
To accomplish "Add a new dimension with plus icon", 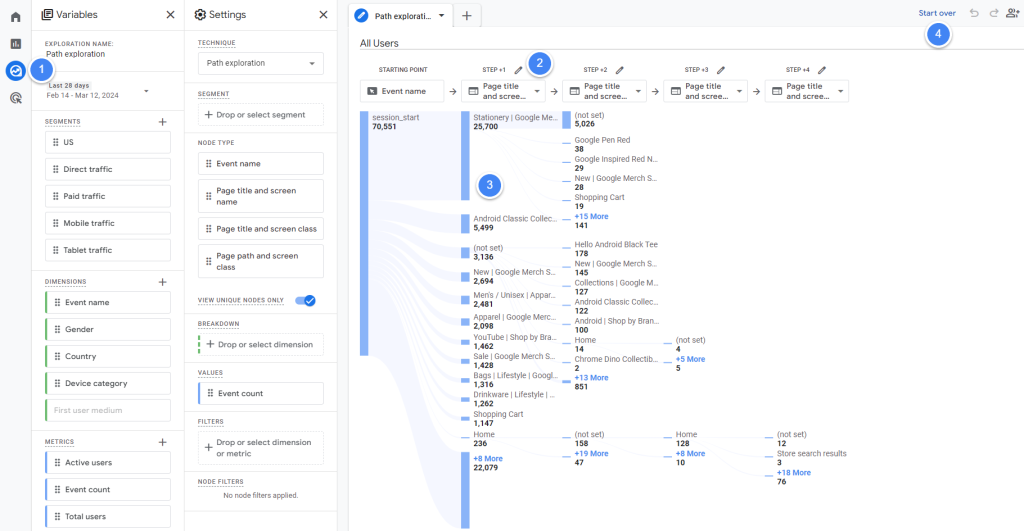I will [x=163, y=282].
